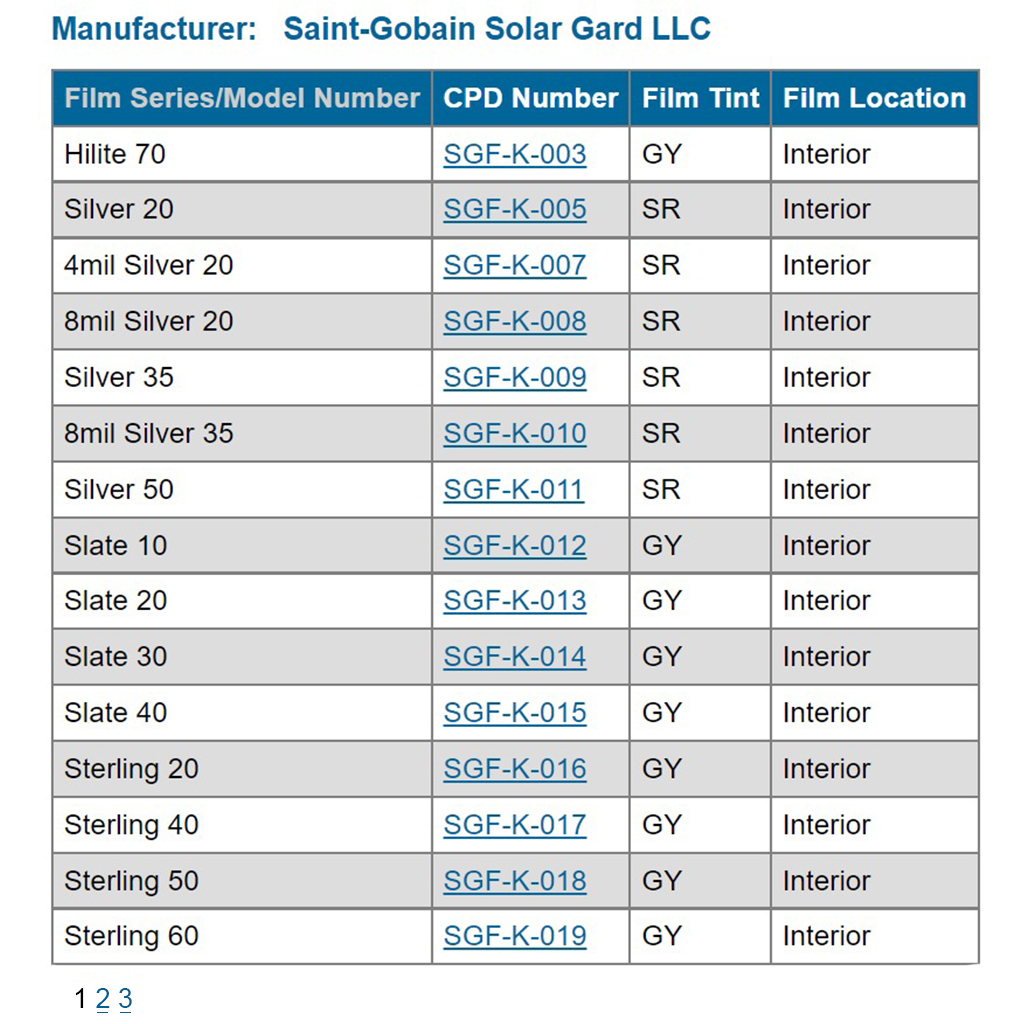
Task: Go to page 2 of results
Action: click(x=103, y=998)
